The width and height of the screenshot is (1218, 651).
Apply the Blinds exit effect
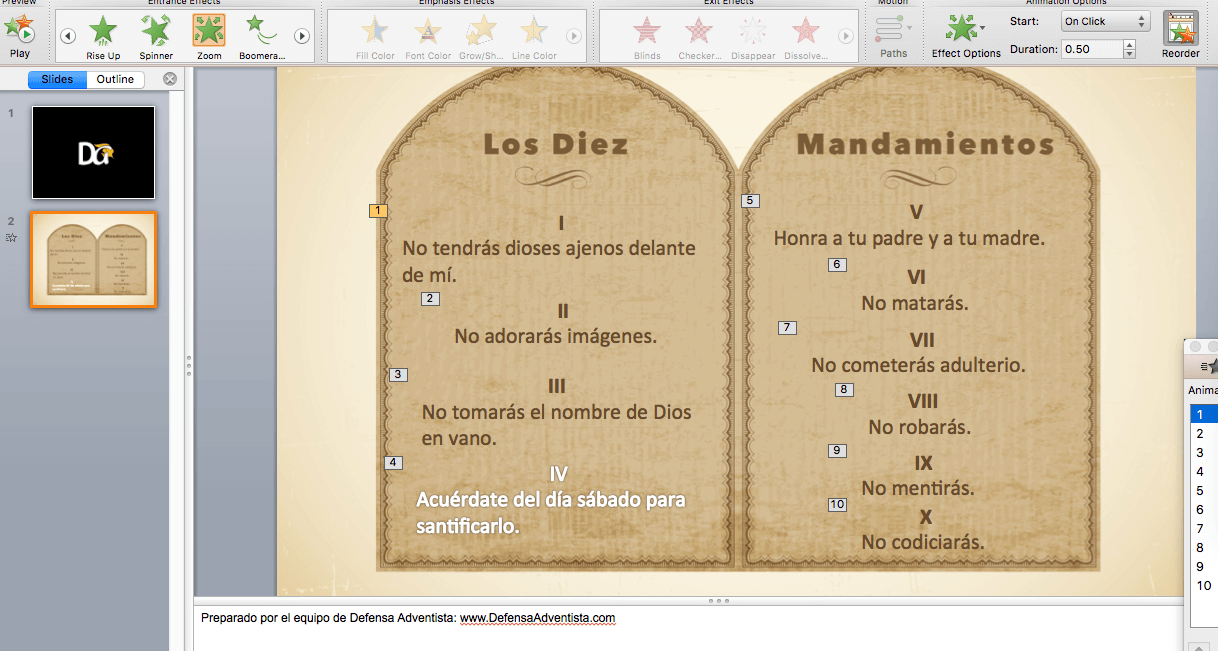[x=647, y=37]
